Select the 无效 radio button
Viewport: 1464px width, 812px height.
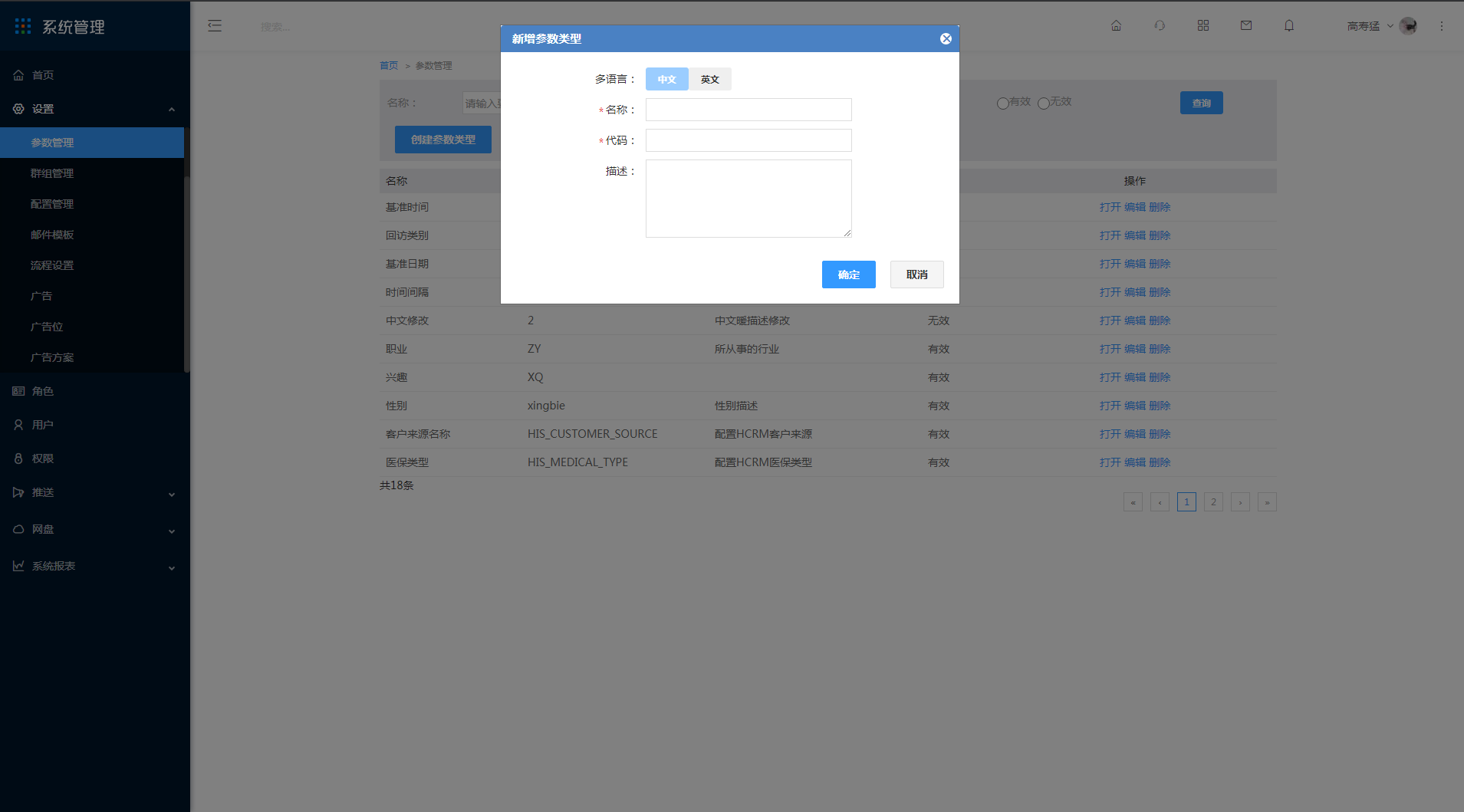point(1043,104)
